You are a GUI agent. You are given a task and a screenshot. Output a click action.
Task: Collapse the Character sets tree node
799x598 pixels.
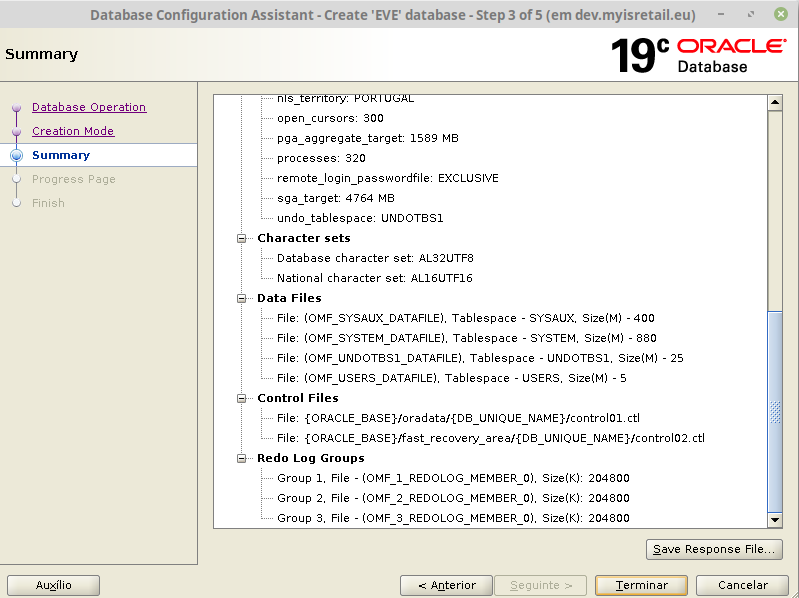click(x=242, y=238)
